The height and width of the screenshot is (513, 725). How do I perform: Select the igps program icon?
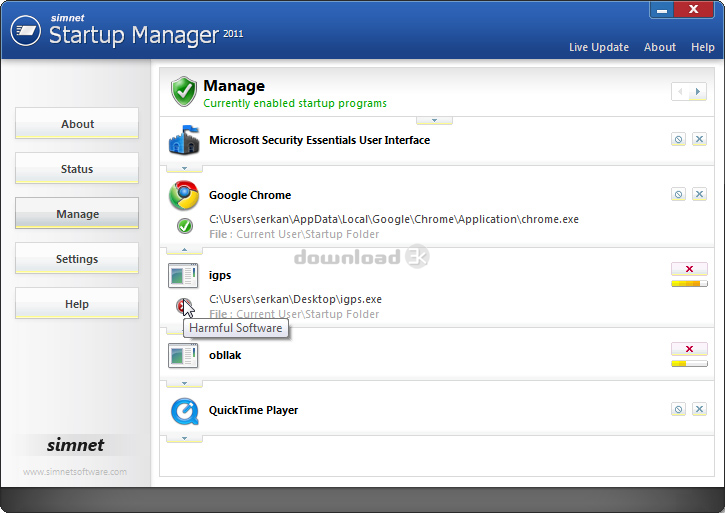coord(183,275)
